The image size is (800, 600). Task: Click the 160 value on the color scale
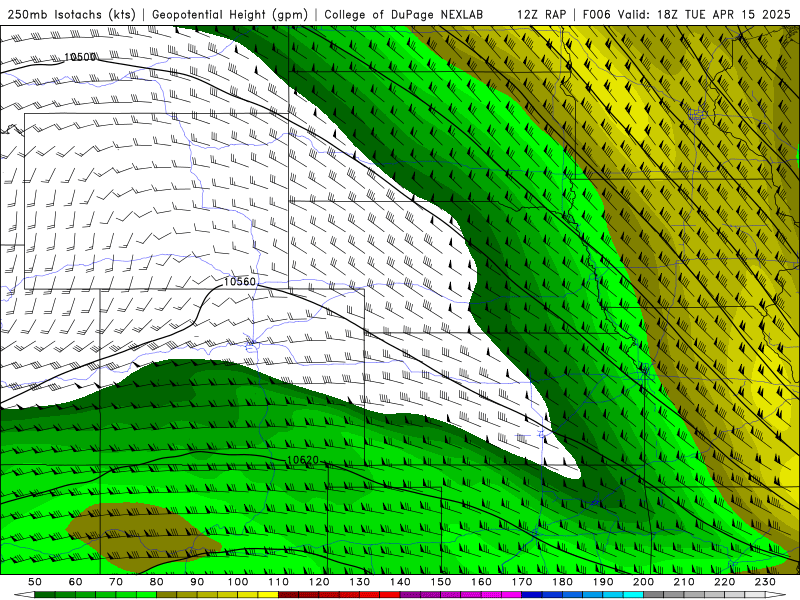(481, 582)
